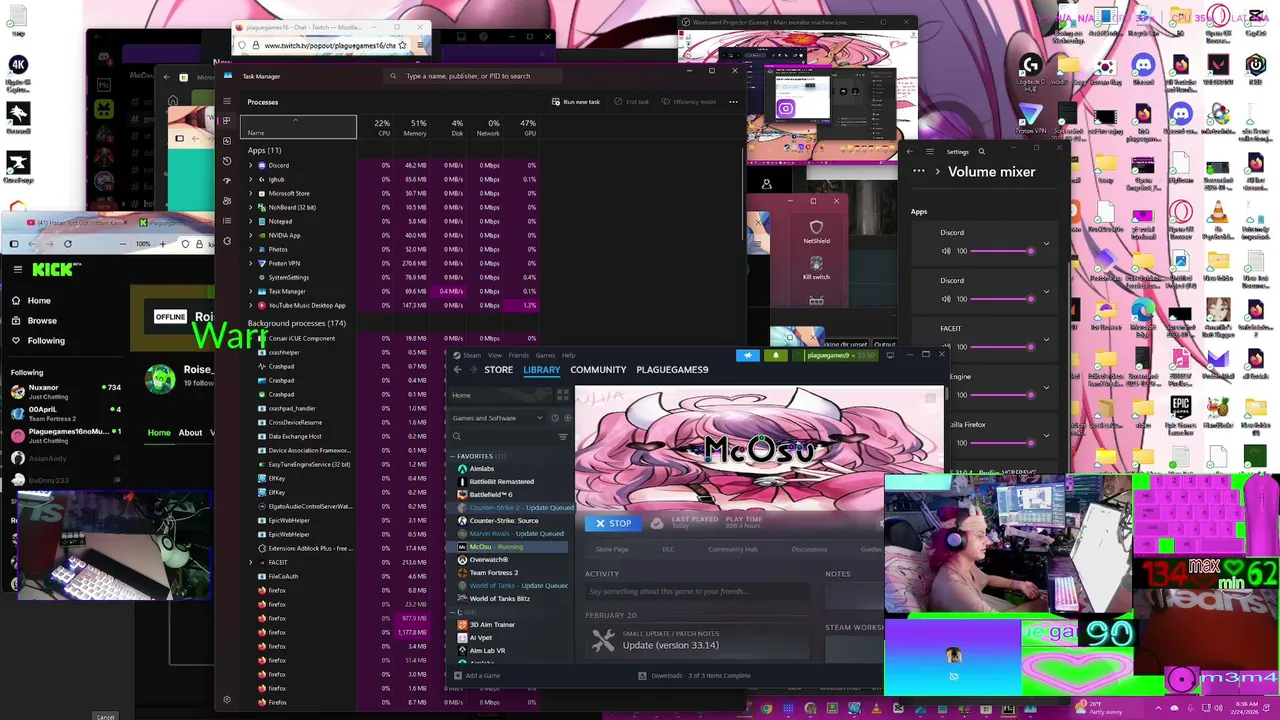The width and height of the screenshot is (1280, 720).
Task: Open Steam notifications bell
Action: pyautogui.click(x=775, y=355)
